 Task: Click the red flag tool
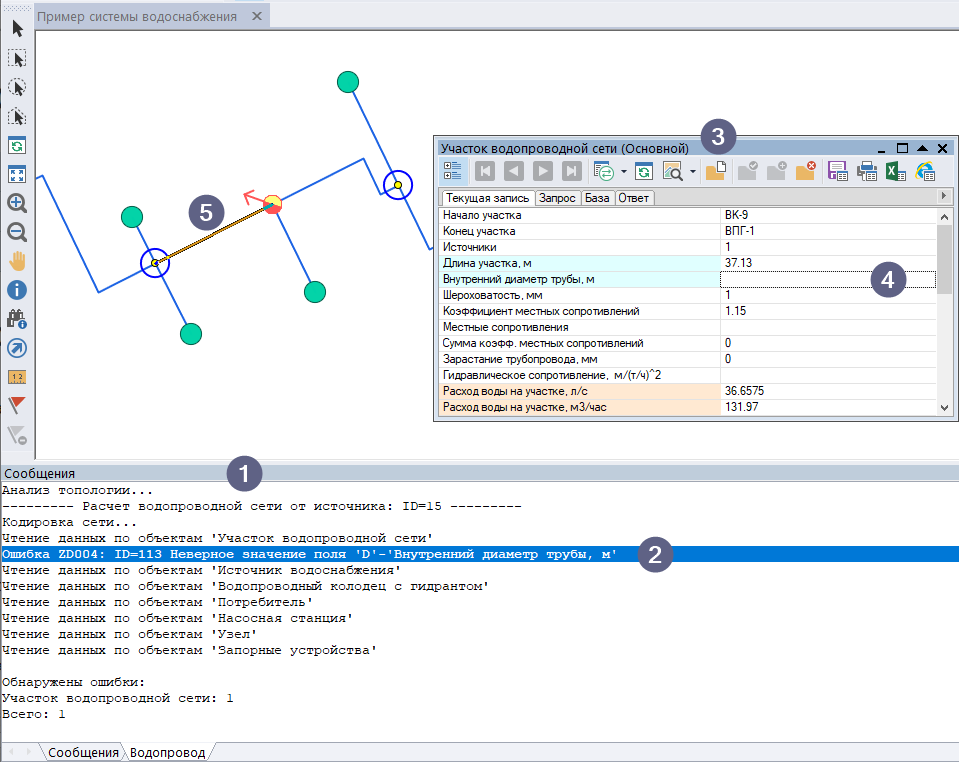point(17,405)
